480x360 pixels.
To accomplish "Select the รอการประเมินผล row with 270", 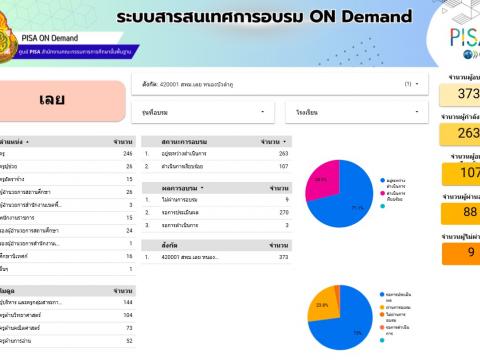I will tap(217, 213).
